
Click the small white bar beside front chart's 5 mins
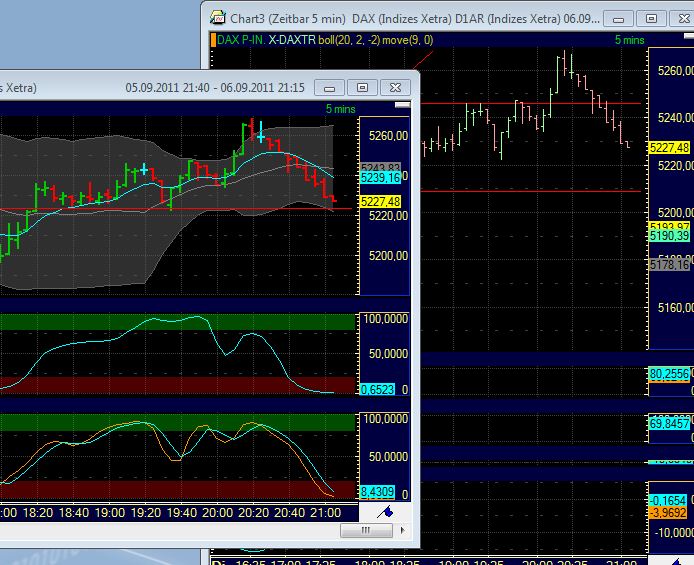click(402, 105)
